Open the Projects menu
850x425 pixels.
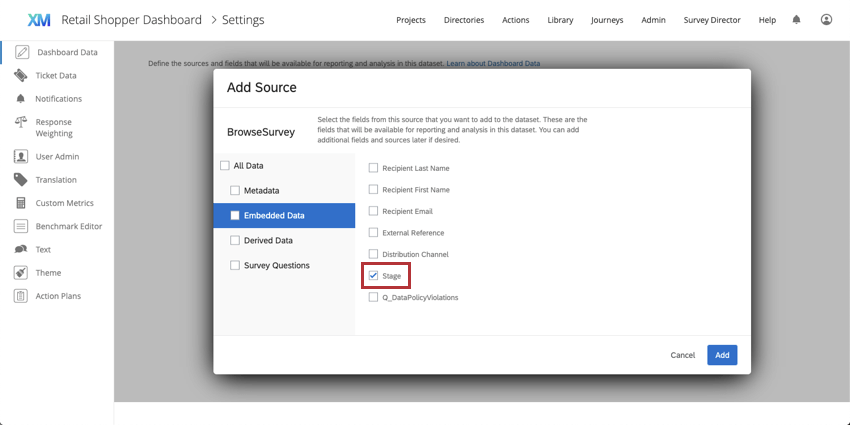point(411,20)
